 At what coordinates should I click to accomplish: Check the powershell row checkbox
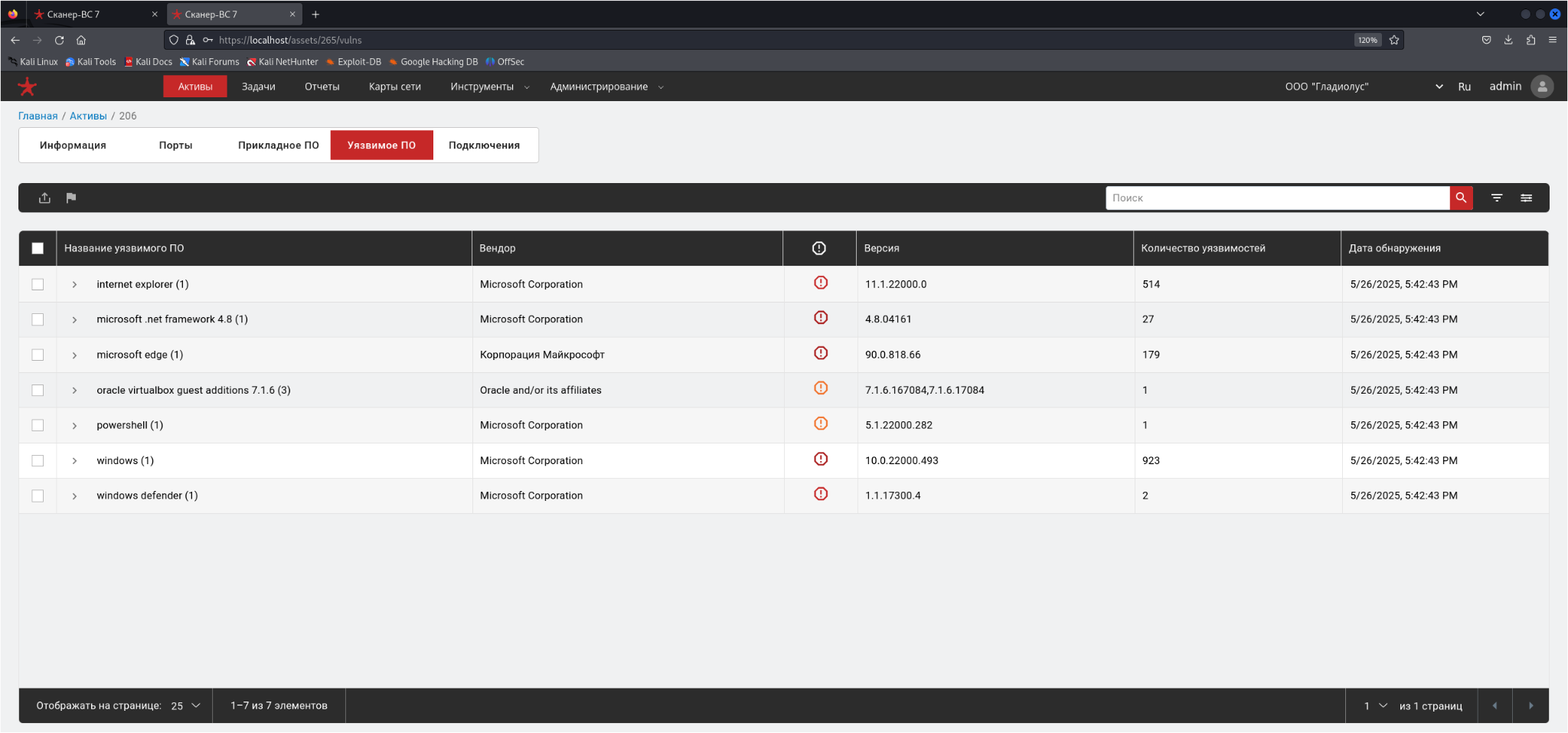click(x=38, y=425)
